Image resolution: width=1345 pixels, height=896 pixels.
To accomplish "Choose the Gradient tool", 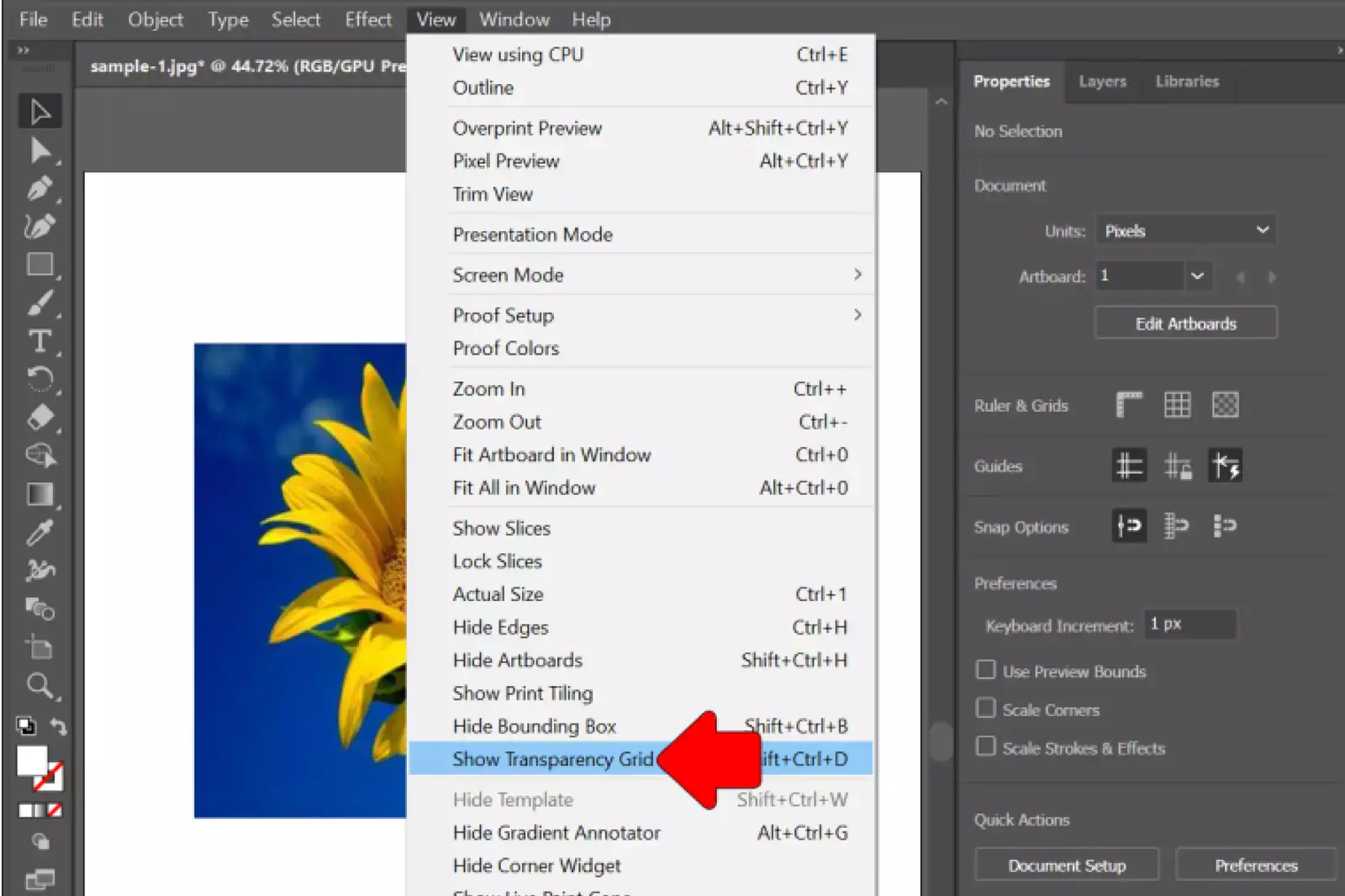I will pyautogui.click(x=39, y=494).
